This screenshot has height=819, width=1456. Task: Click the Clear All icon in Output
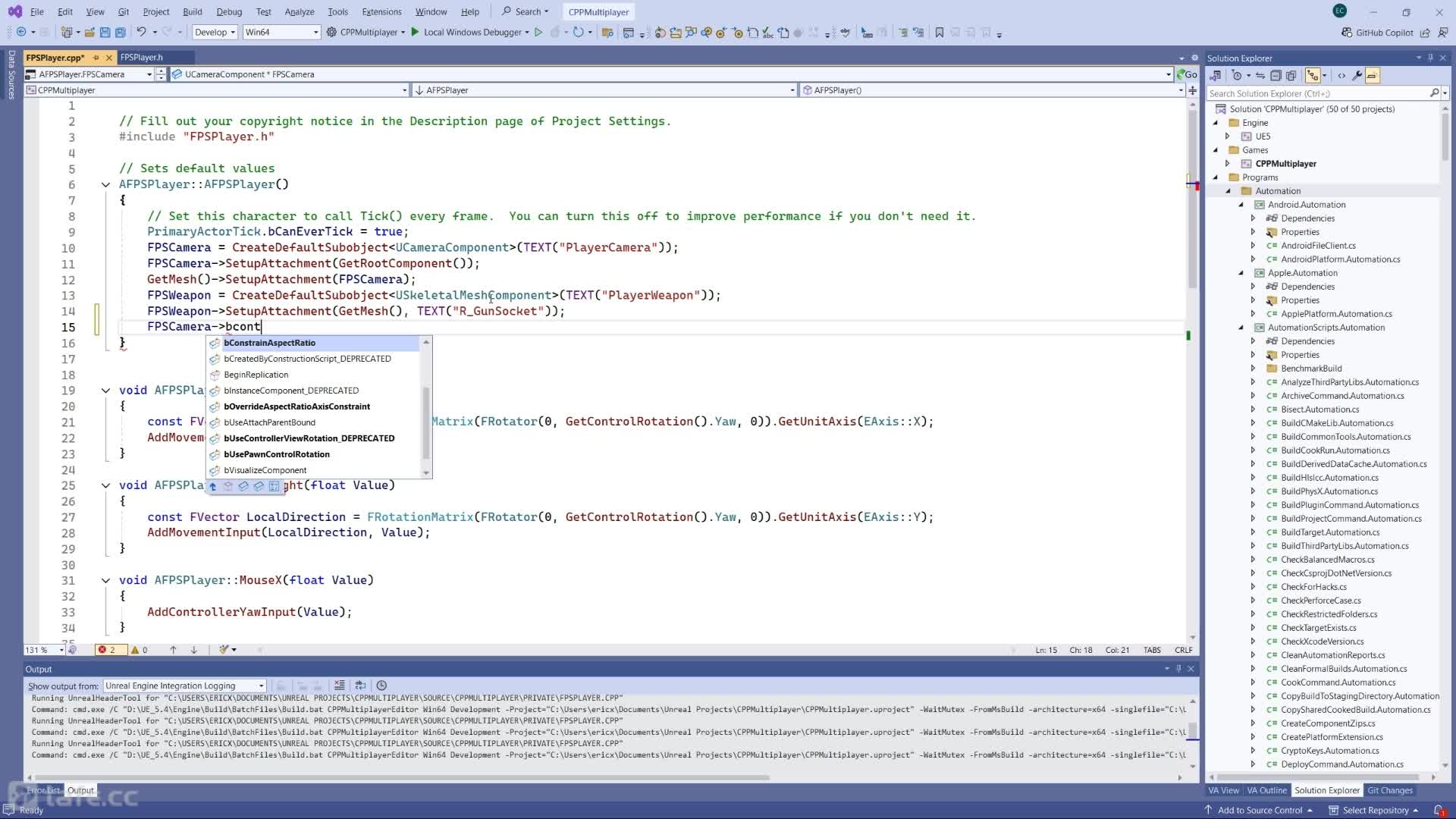[x=339, y=686]
